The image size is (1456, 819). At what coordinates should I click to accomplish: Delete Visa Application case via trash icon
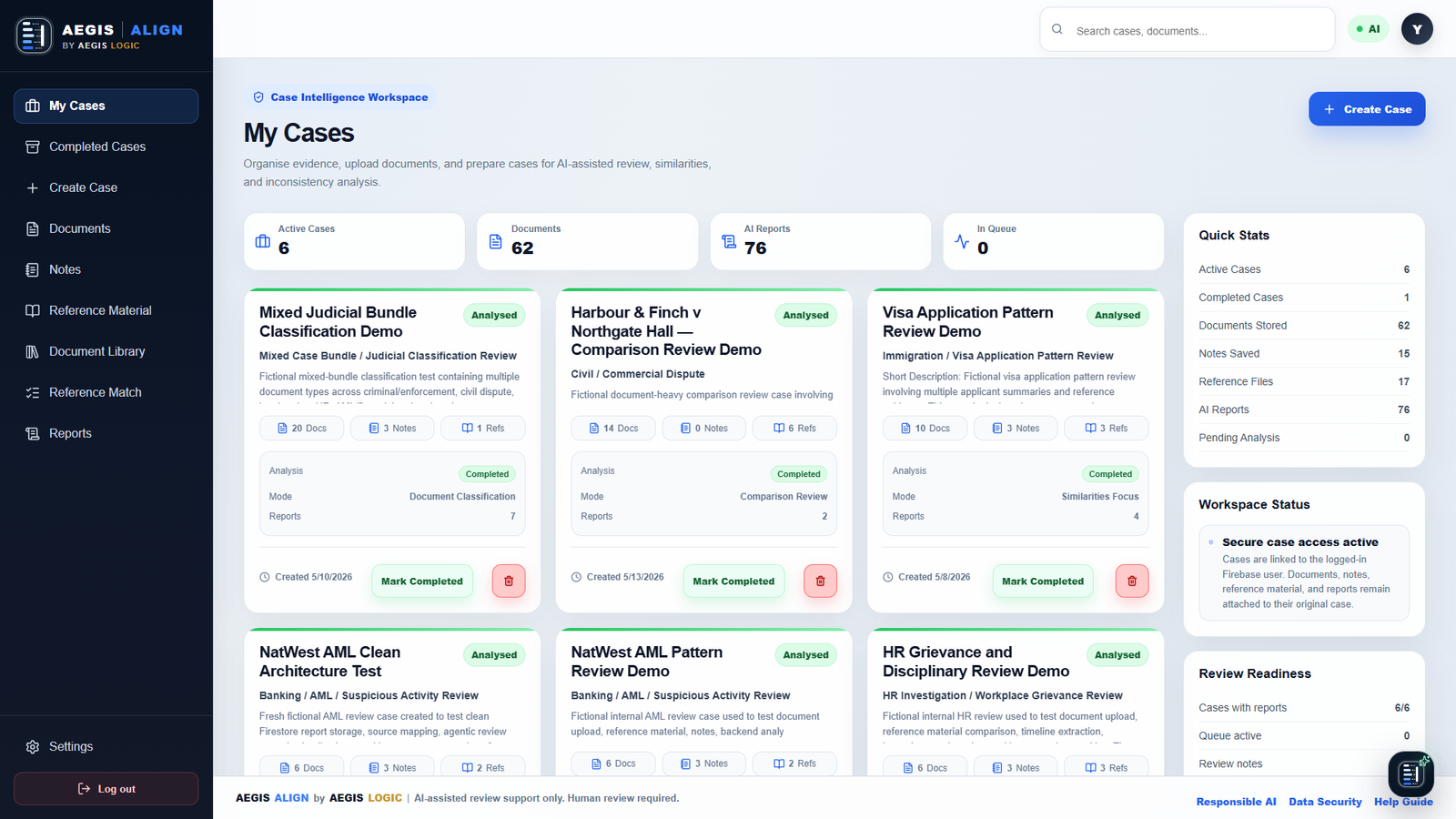click(x=1132, y=581)
